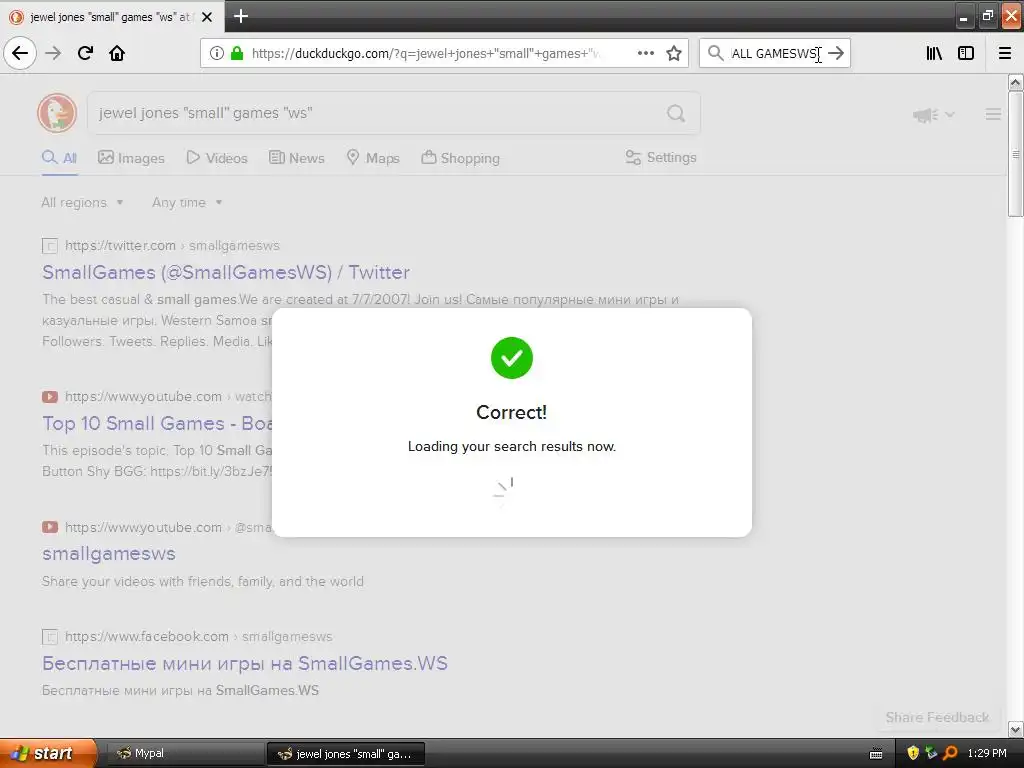Click the Share Feedback button
Screen dimensions: 1024x768
click(937, 717)
